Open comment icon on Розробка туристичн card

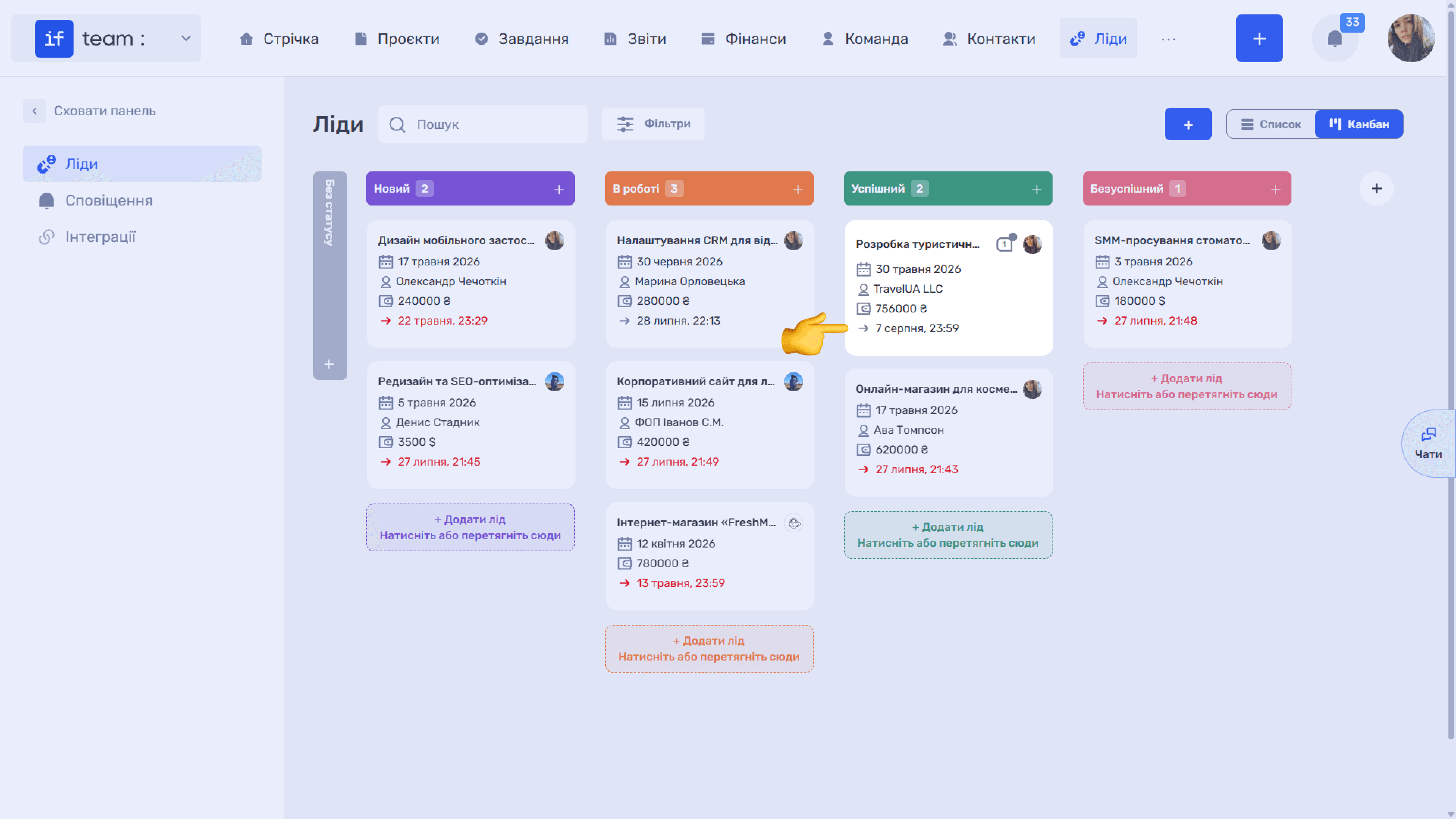pyautogui.click(x=1004, y=244)
